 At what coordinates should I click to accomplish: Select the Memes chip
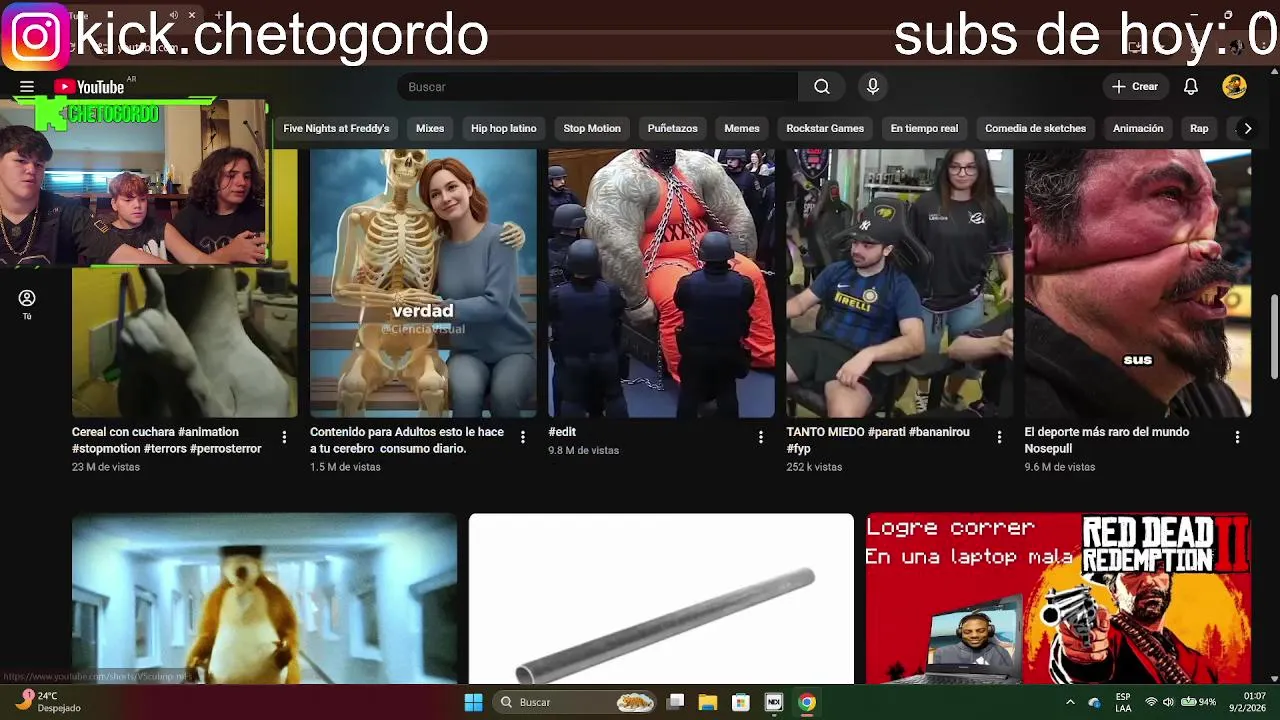point(742,128)
